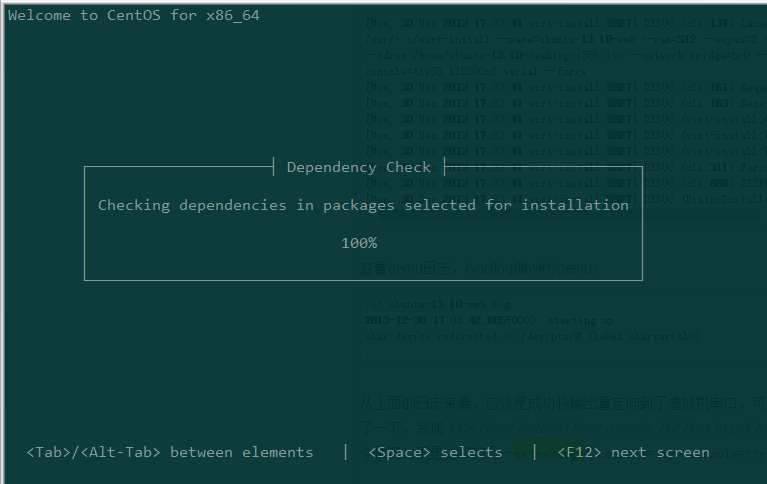Click the Welcome to CentOS for x86_64 header
The width and height of the screenshot is (767, 484).
[x=134, y=15]
